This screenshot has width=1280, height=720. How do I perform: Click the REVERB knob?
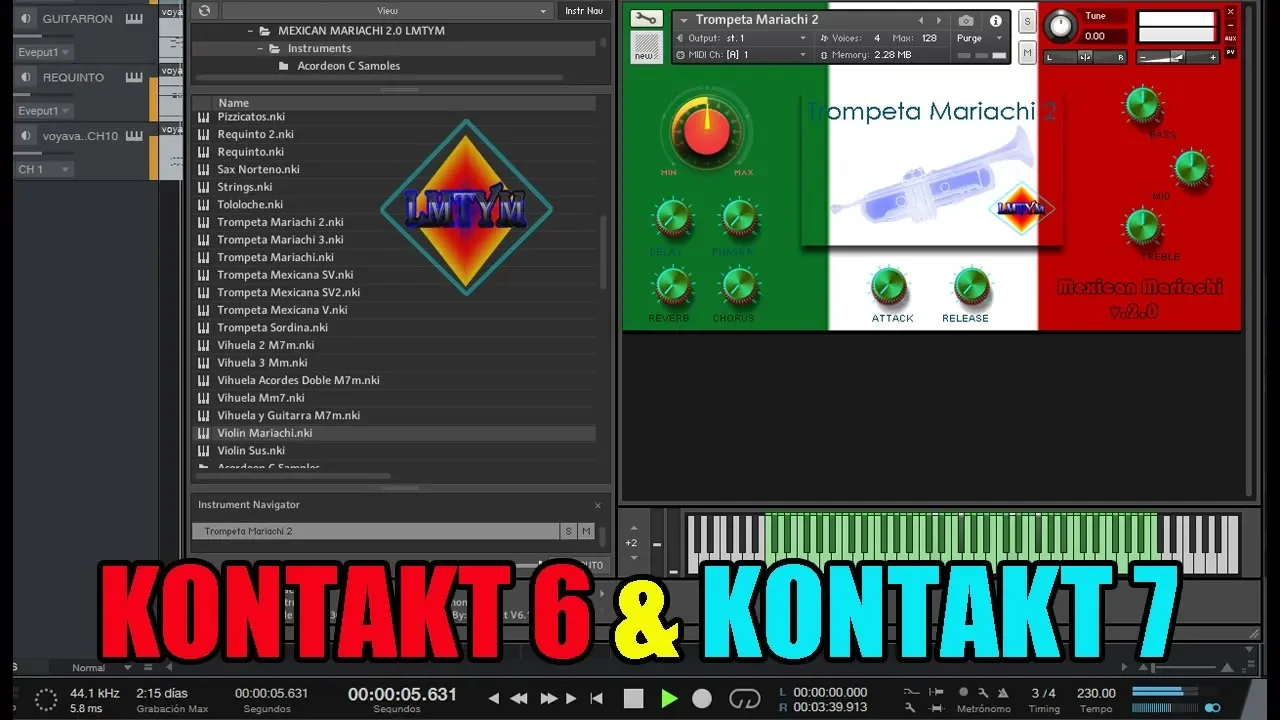click(x=671, y=287)
